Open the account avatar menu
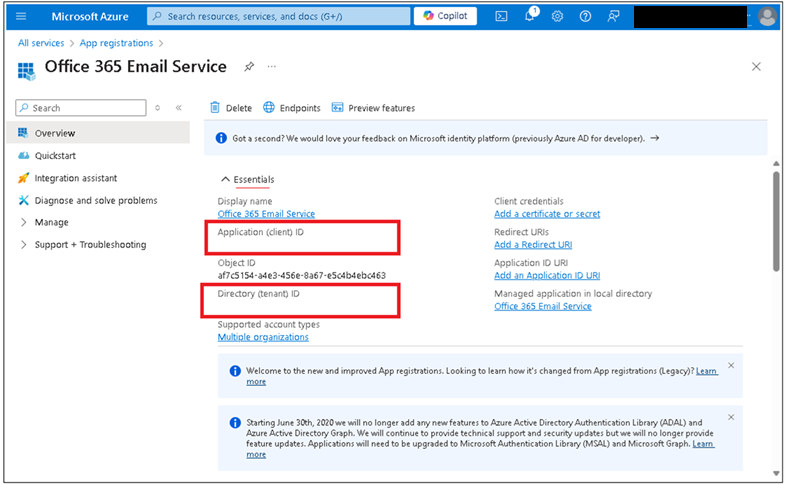 click(x=767, y=17)
